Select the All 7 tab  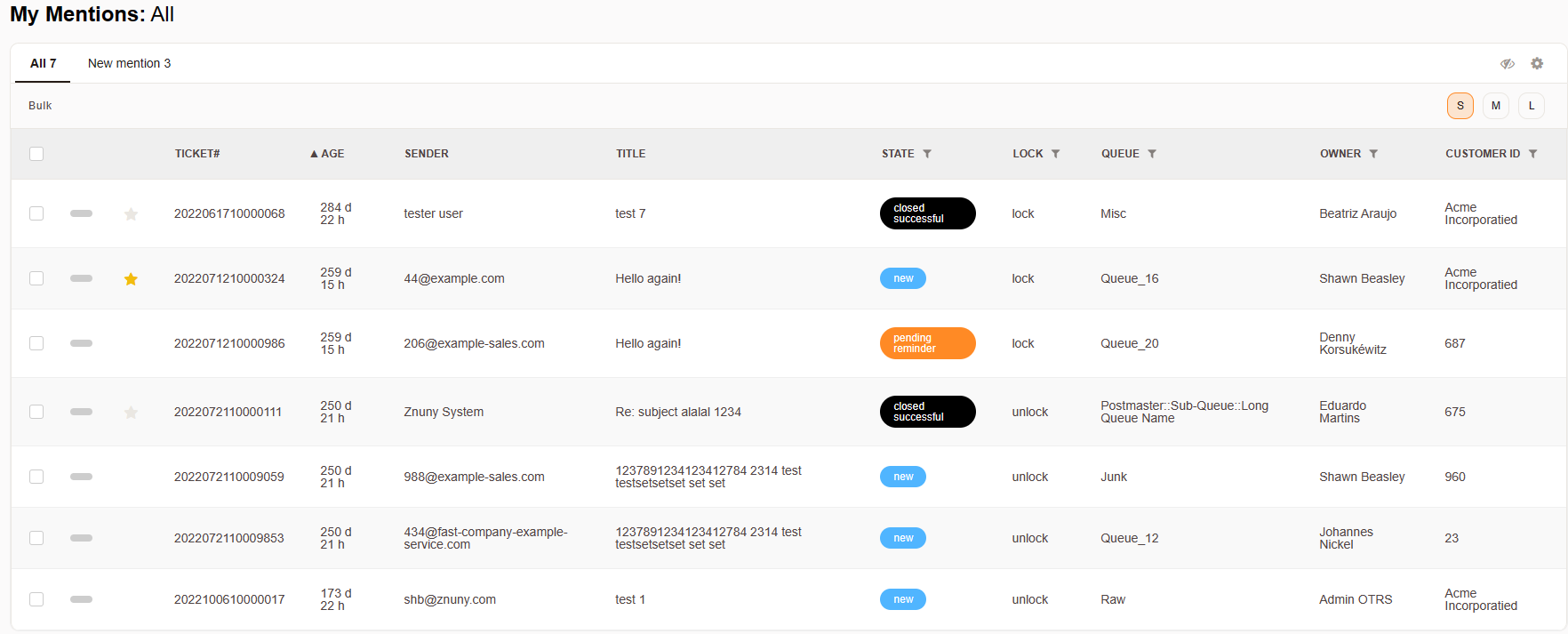pyautogui.click(x=43, y=63)
